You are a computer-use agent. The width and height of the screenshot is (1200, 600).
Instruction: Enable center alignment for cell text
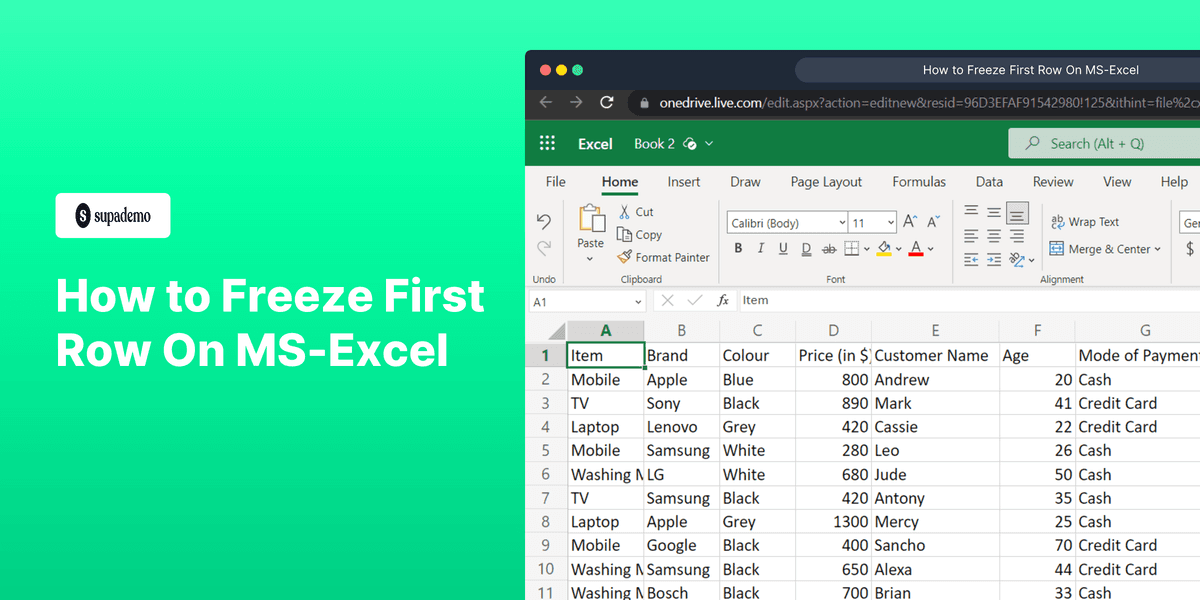pyautogui.click(x=993, y=235)
